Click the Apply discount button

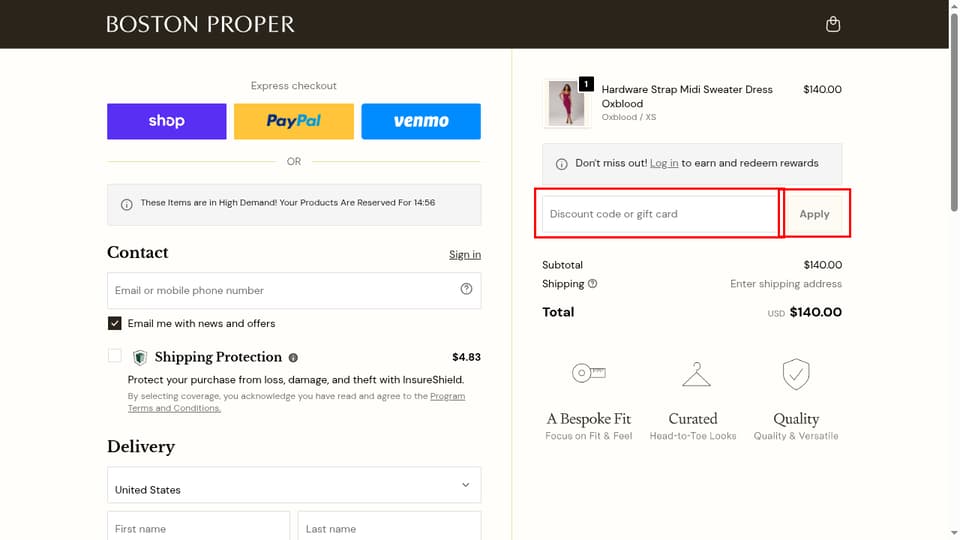click(x=814, y=214)
